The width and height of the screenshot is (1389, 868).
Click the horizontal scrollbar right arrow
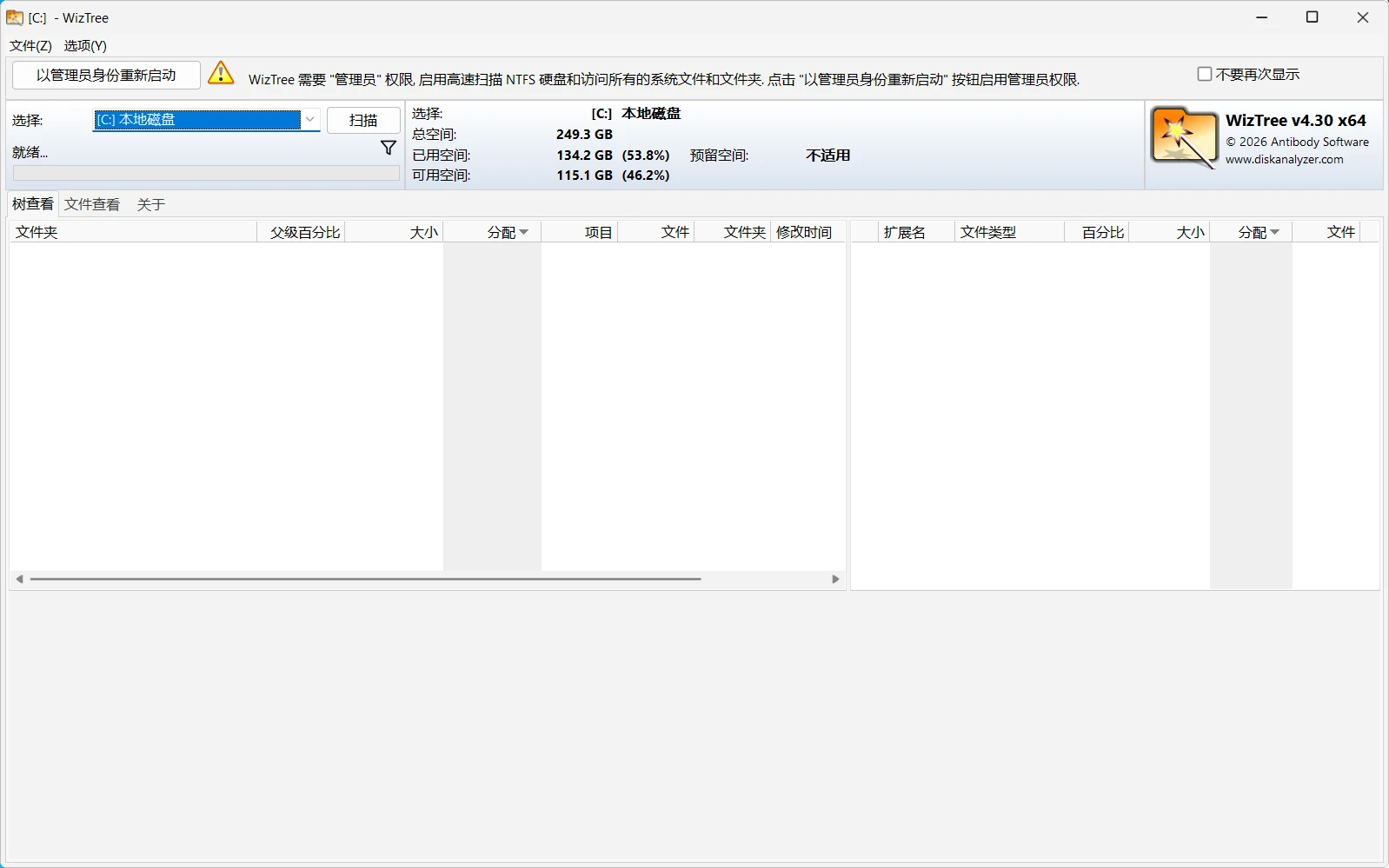pyautogui.click(x=835, y=579)
